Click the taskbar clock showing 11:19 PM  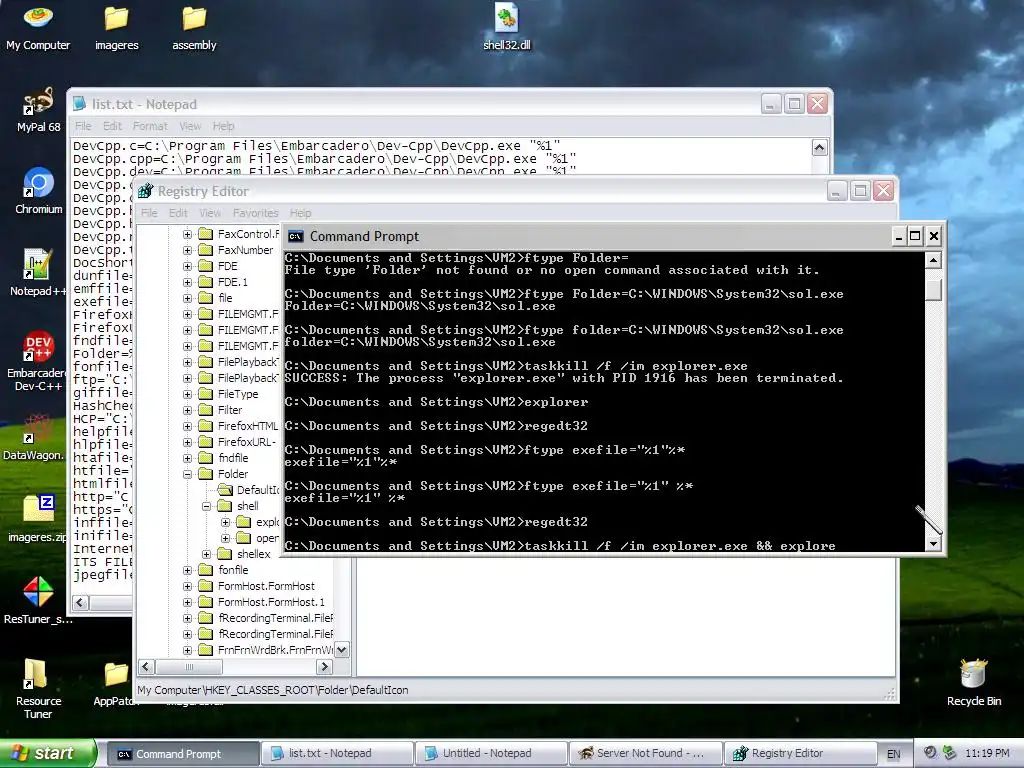tap(987, 753)
